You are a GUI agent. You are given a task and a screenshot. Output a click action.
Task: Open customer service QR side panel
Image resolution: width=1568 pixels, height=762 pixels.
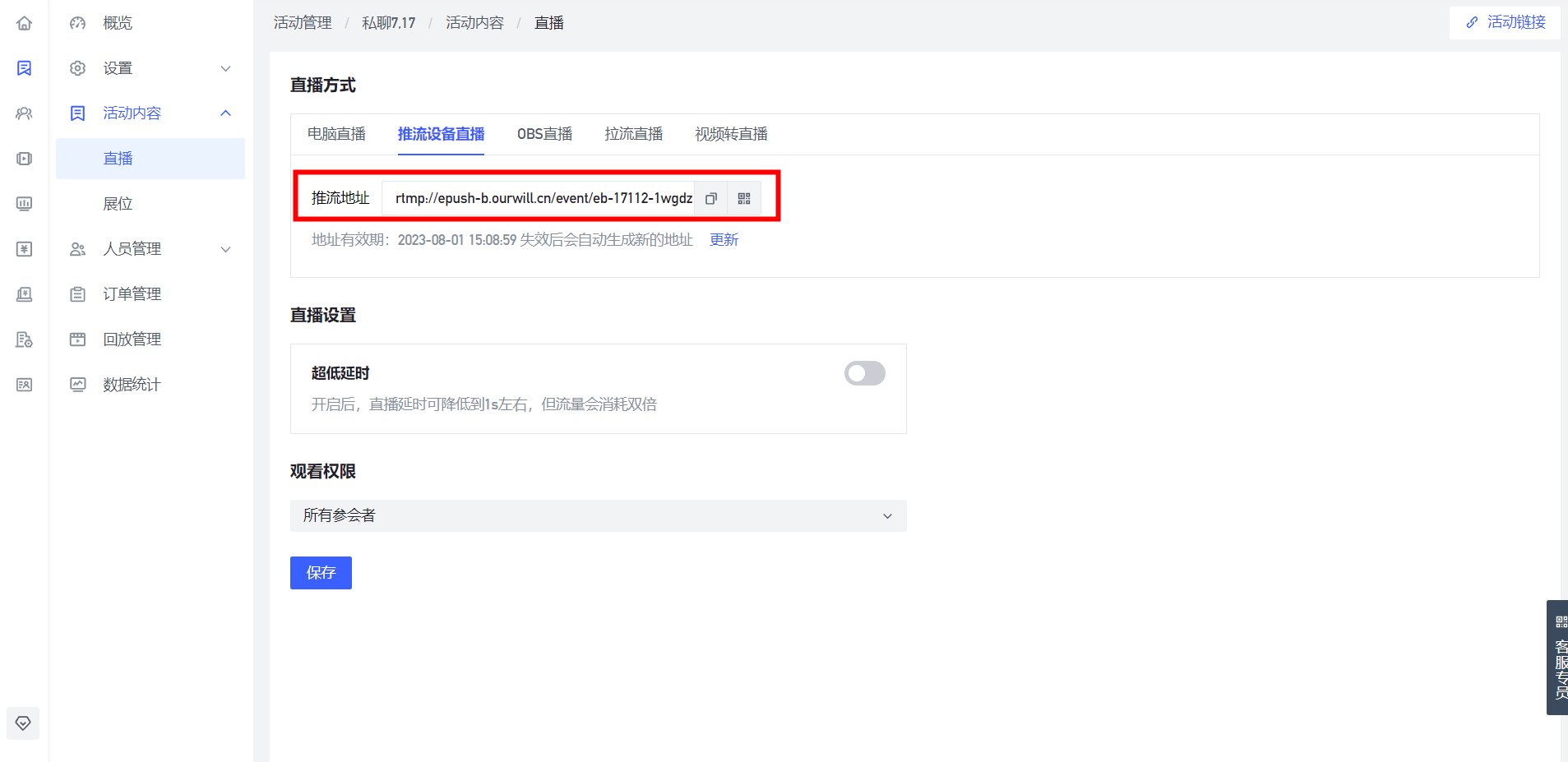pyautogui.click(x=1558, y=658)
